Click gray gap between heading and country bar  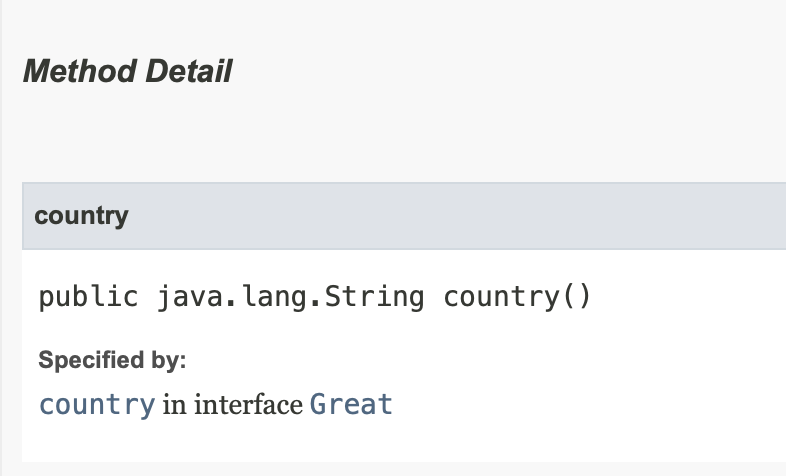tap(391, 135)
